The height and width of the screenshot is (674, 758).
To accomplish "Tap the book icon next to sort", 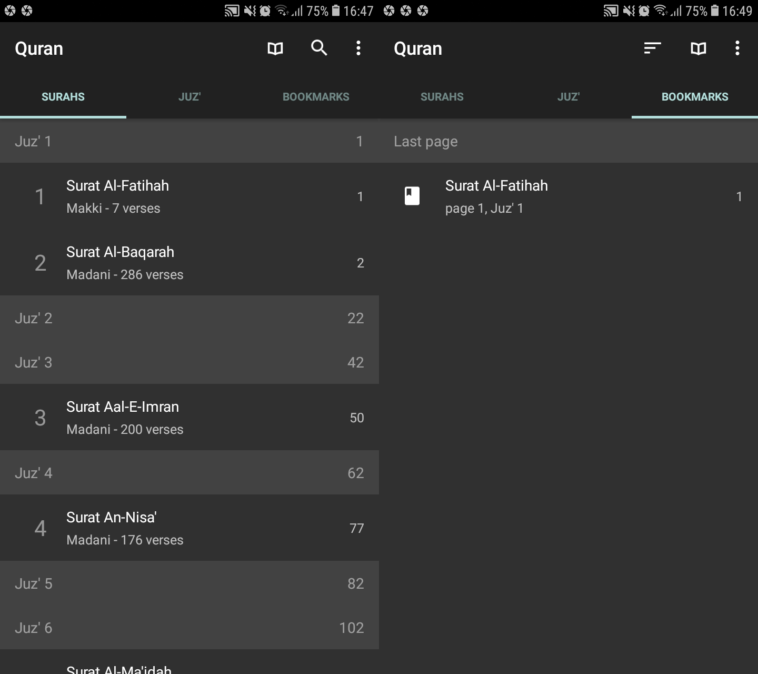I will pos(698,48).
